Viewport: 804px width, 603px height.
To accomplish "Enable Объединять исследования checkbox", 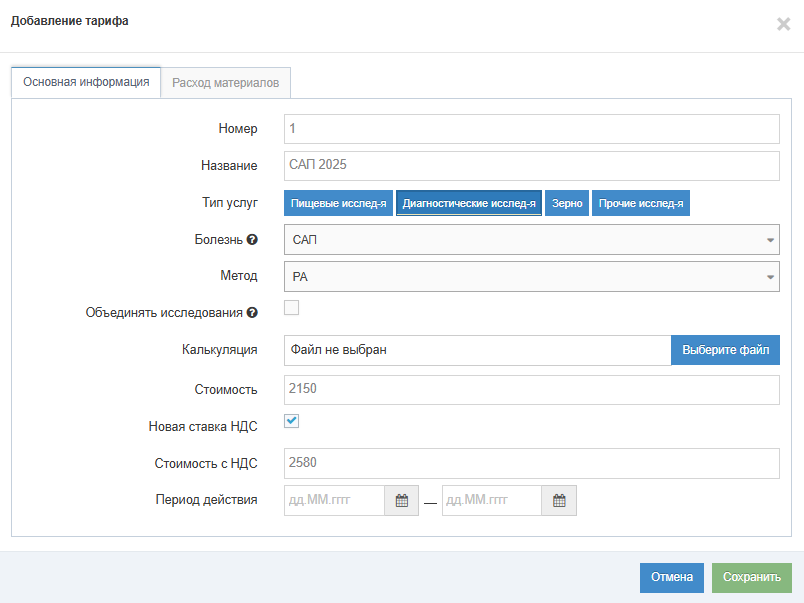I will 292,308.
